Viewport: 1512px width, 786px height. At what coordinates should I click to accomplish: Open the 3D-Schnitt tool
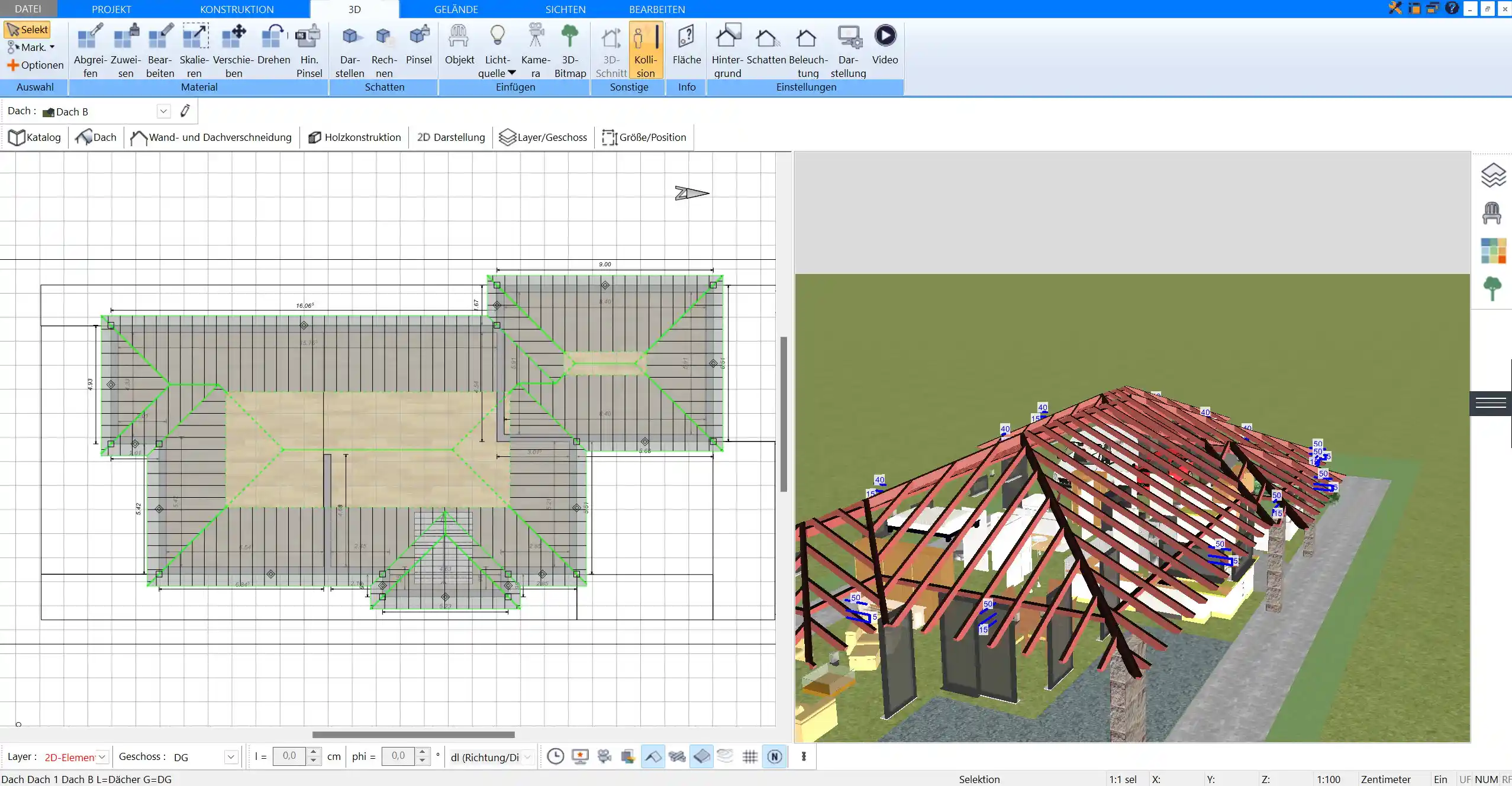pyautogui.click(x=611, y=50)
